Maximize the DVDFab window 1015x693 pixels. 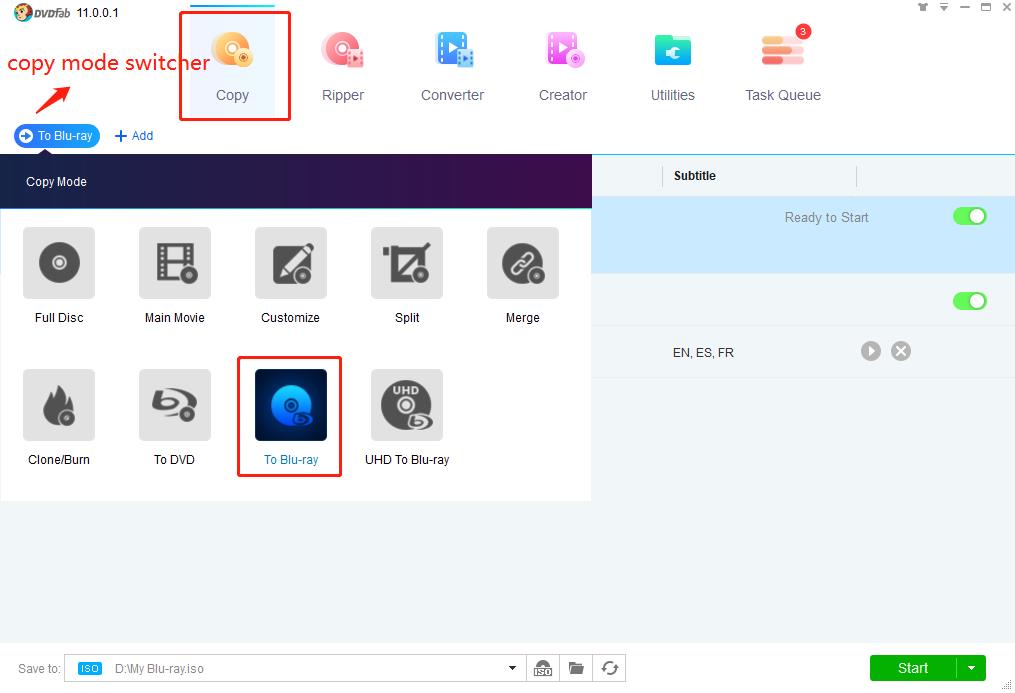[x=986, y=7]
